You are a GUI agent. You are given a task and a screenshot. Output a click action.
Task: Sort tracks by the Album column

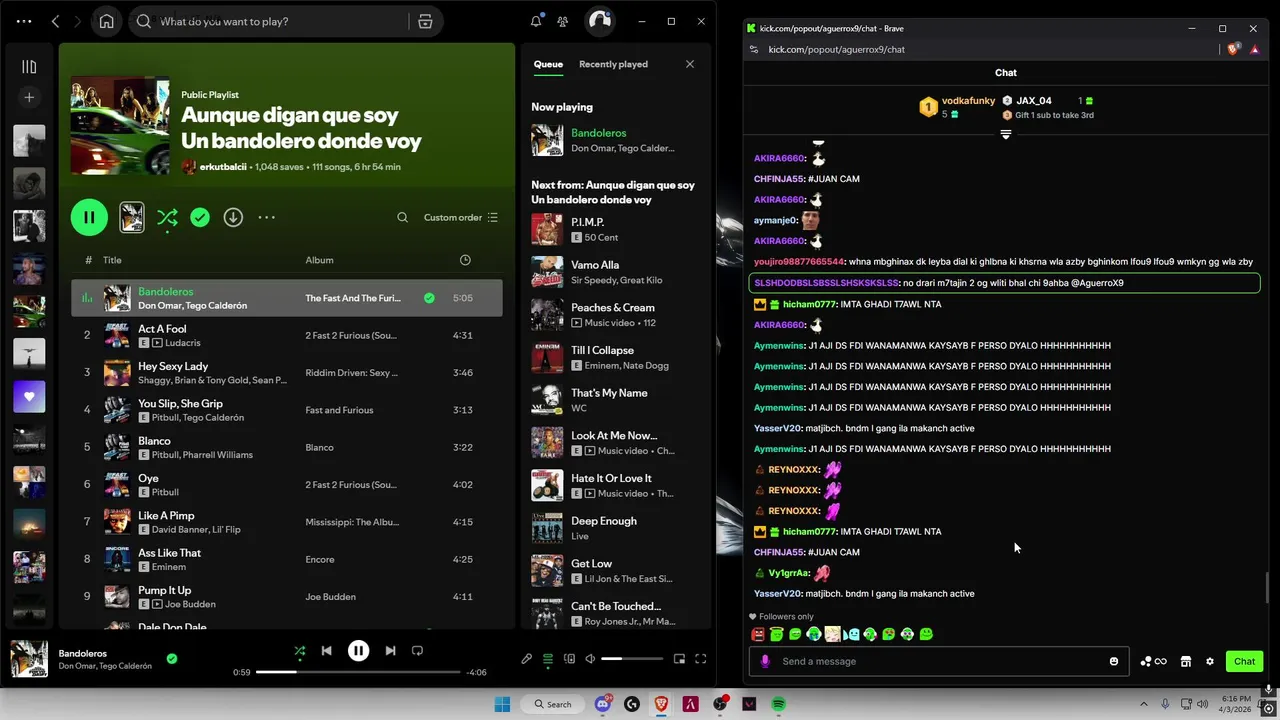click(x=319, y=260)
